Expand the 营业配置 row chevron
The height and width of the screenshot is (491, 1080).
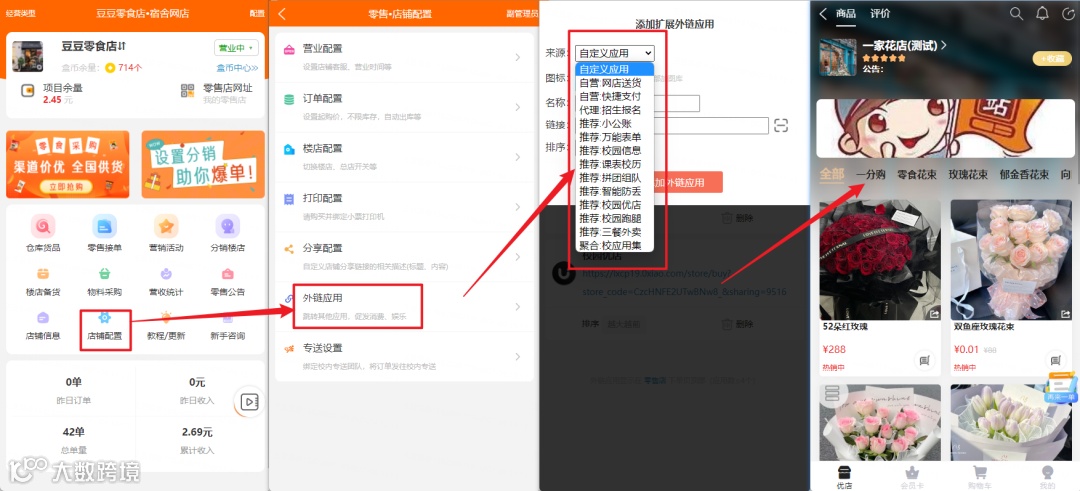coord(517,58)
